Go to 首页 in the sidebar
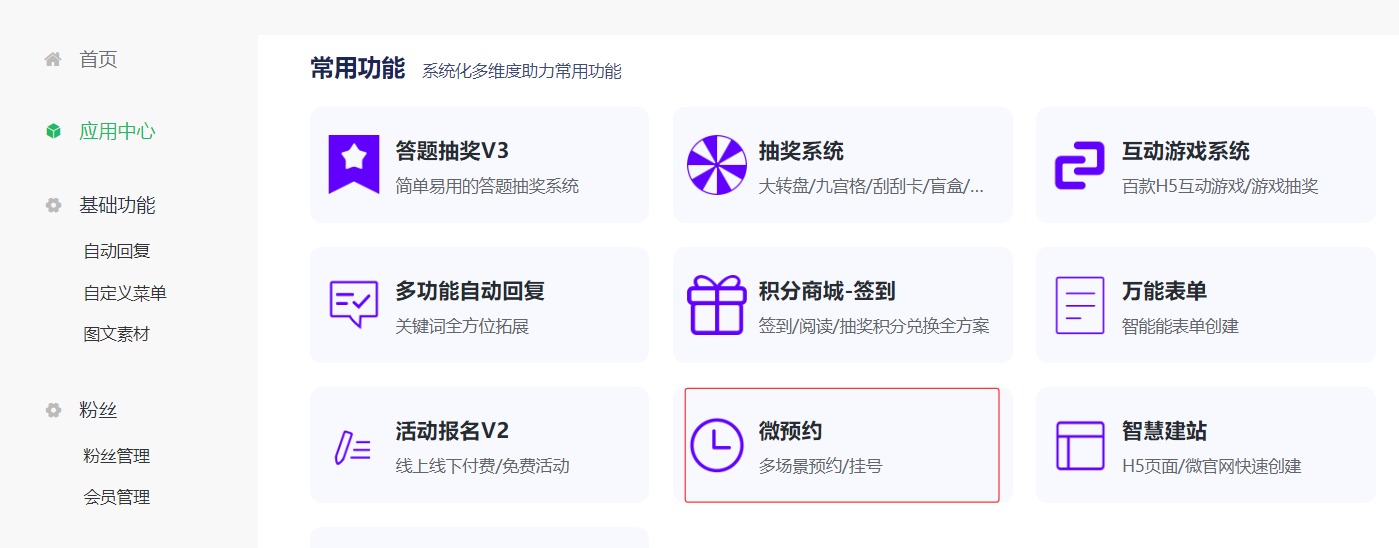The height and width of the screenshot is (548, 1399). point(98,59)
